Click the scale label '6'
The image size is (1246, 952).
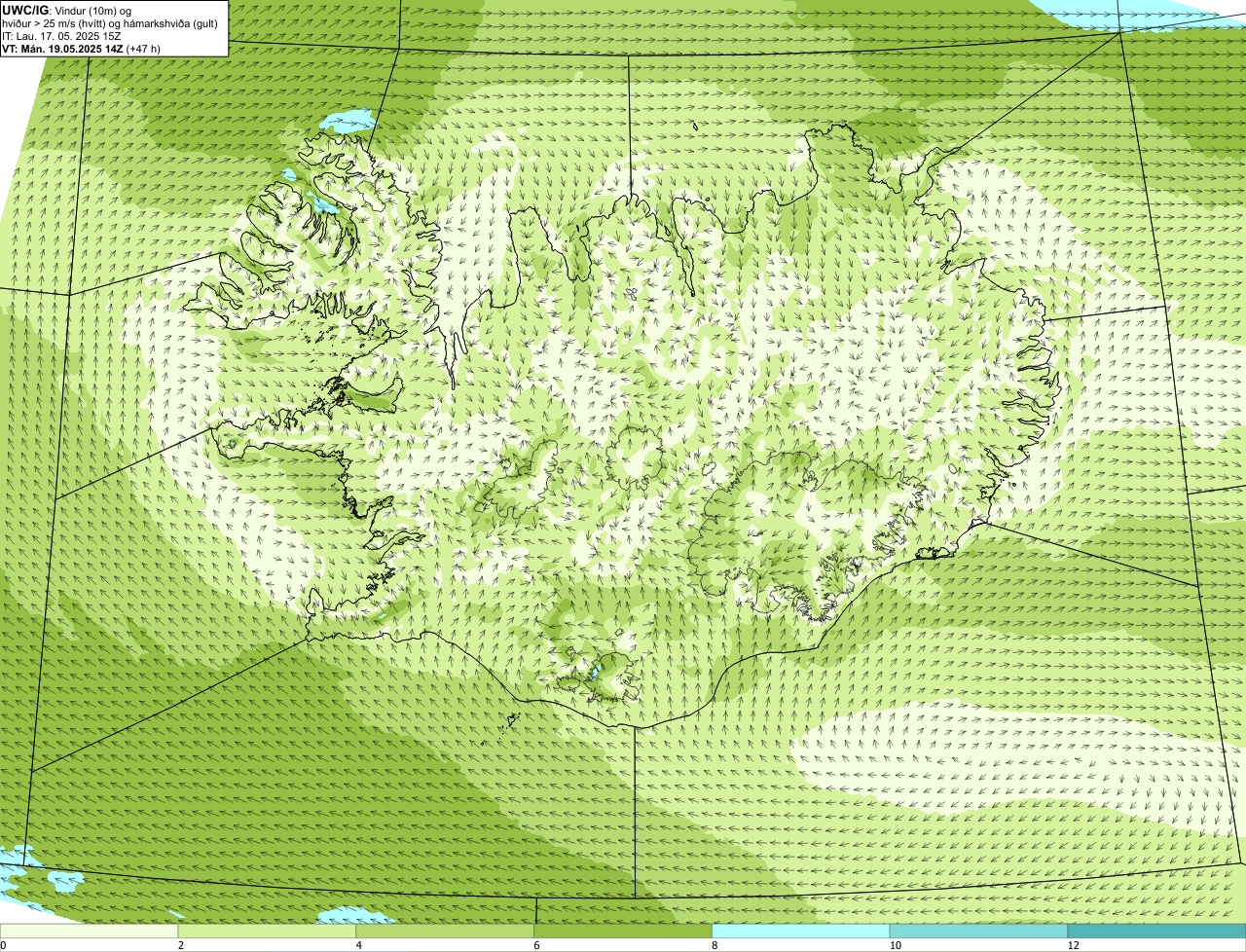pyautogui.click(x=536, y=945)
